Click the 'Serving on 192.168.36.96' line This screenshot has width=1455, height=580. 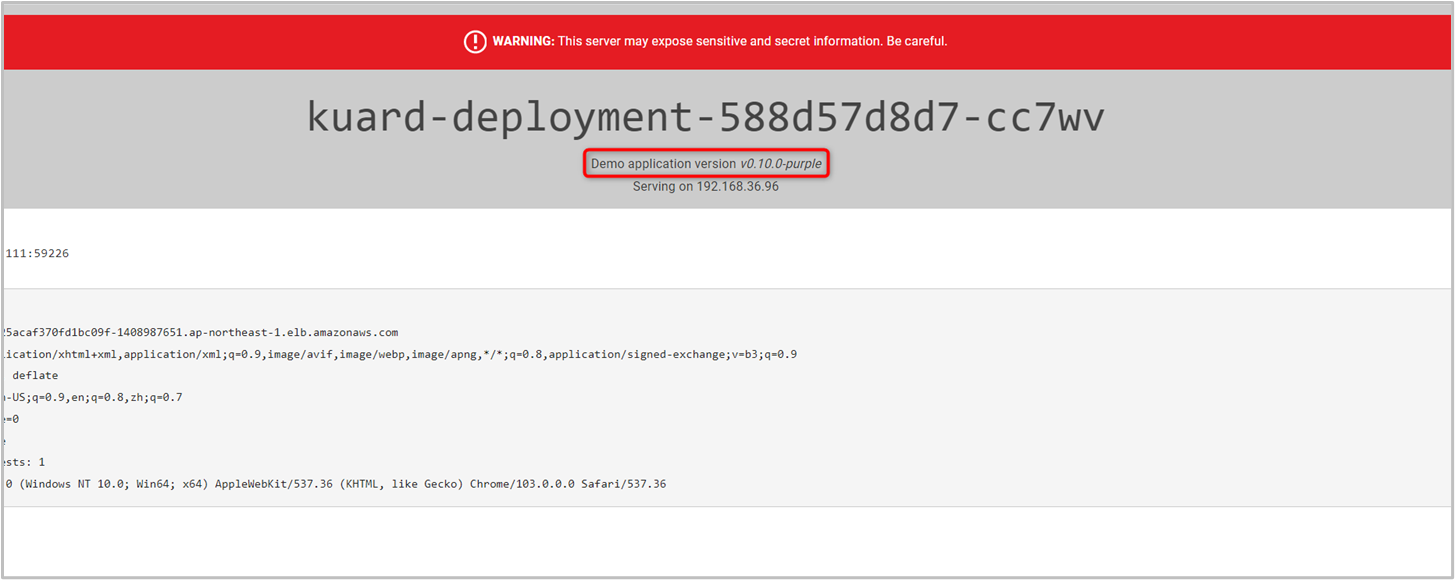(x=705, y=187)
